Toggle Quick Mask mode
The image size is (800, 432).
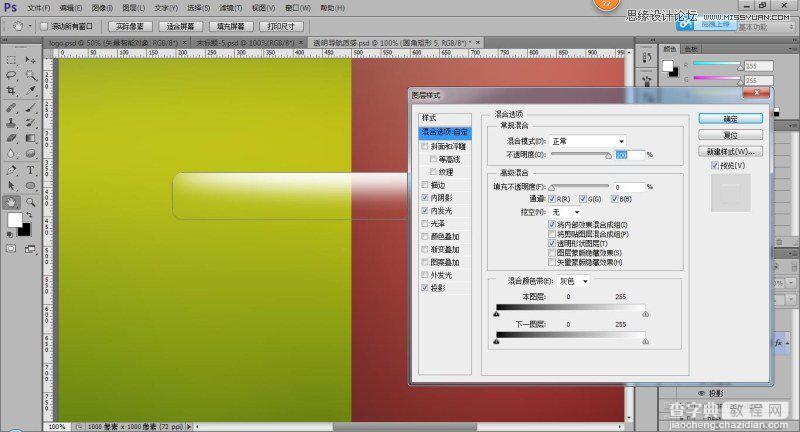click(x=11, y=249)
